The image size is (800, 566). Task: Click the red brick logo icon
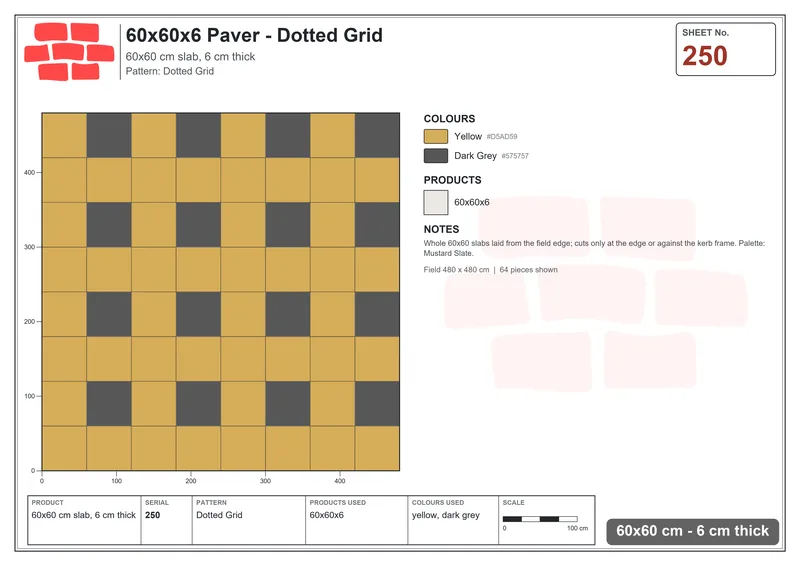click(x=69, y=52)
